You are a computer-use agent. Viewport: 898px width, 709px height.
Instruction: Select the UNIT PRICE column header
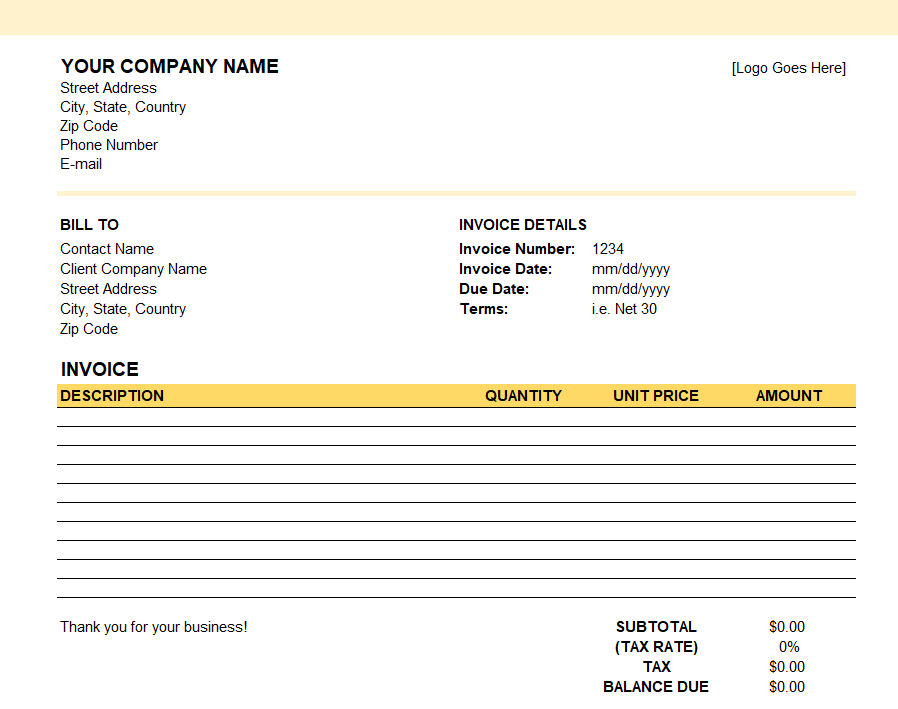[655, 395]
